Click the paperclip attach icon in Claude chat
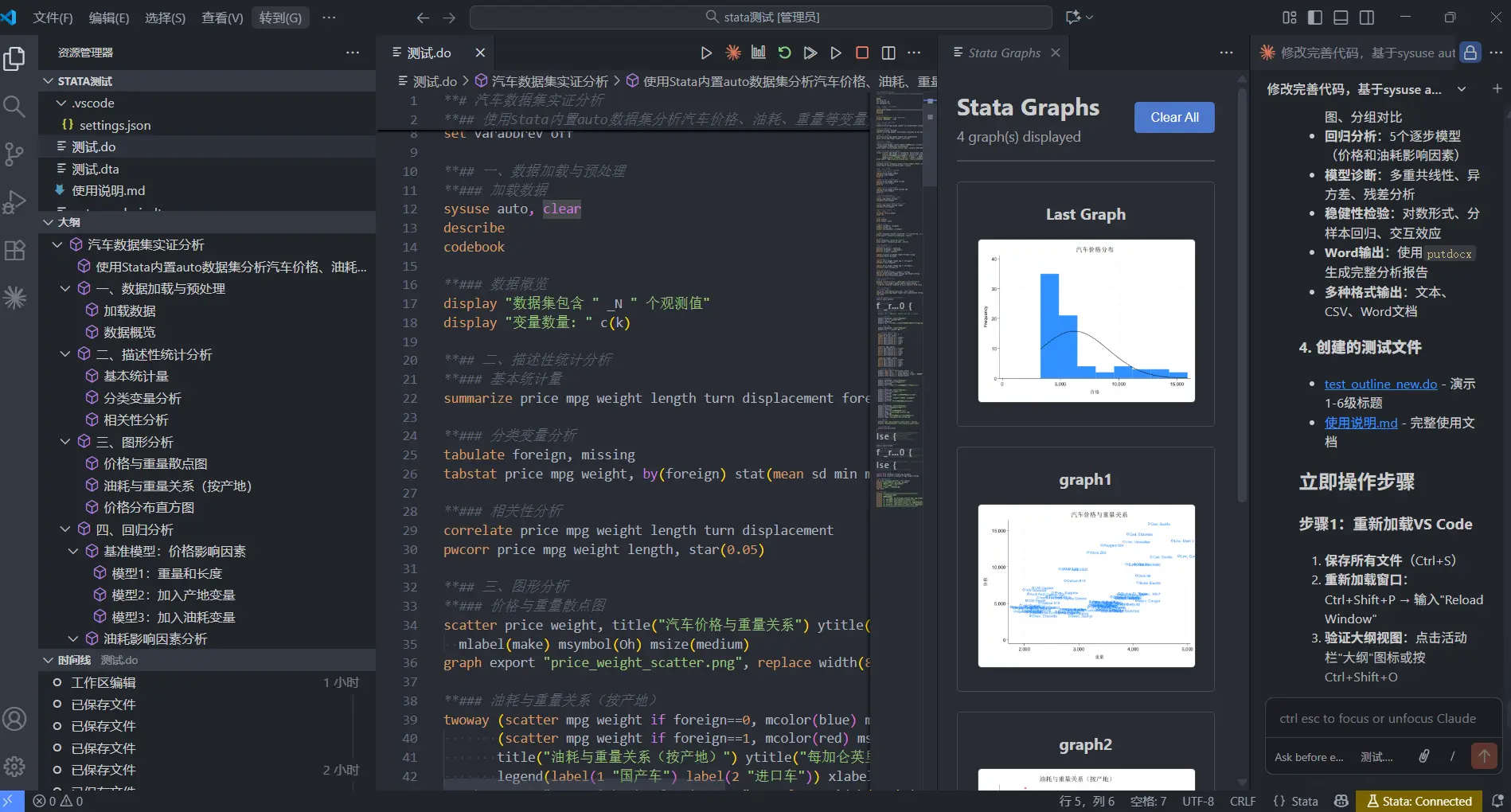The width and height of the screenshot is (1511, 812). pyautogui.click(x=1423, y=756)
